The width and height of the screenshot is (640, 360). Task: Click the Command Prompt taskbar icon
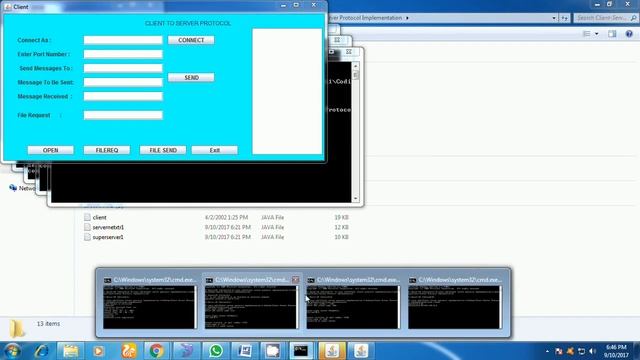(x=301, y=351)
